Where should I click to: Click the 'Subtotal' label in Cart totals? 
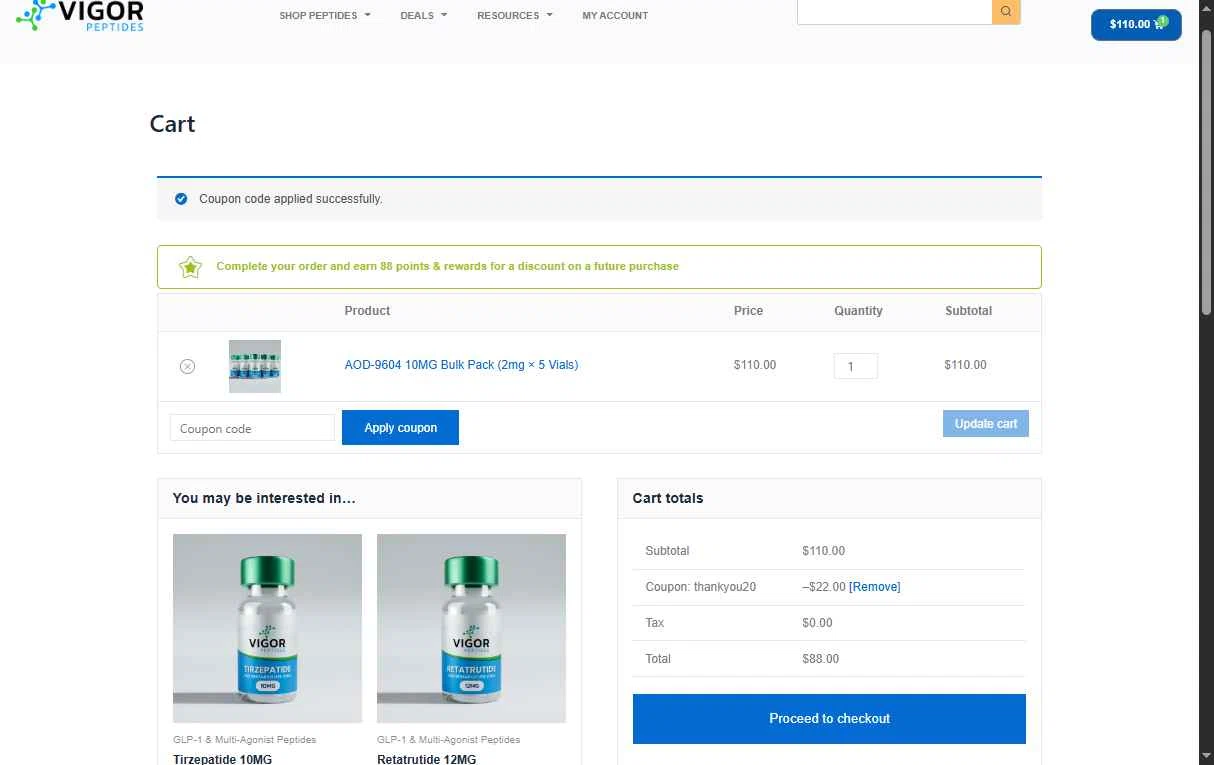tap(667, 551)
